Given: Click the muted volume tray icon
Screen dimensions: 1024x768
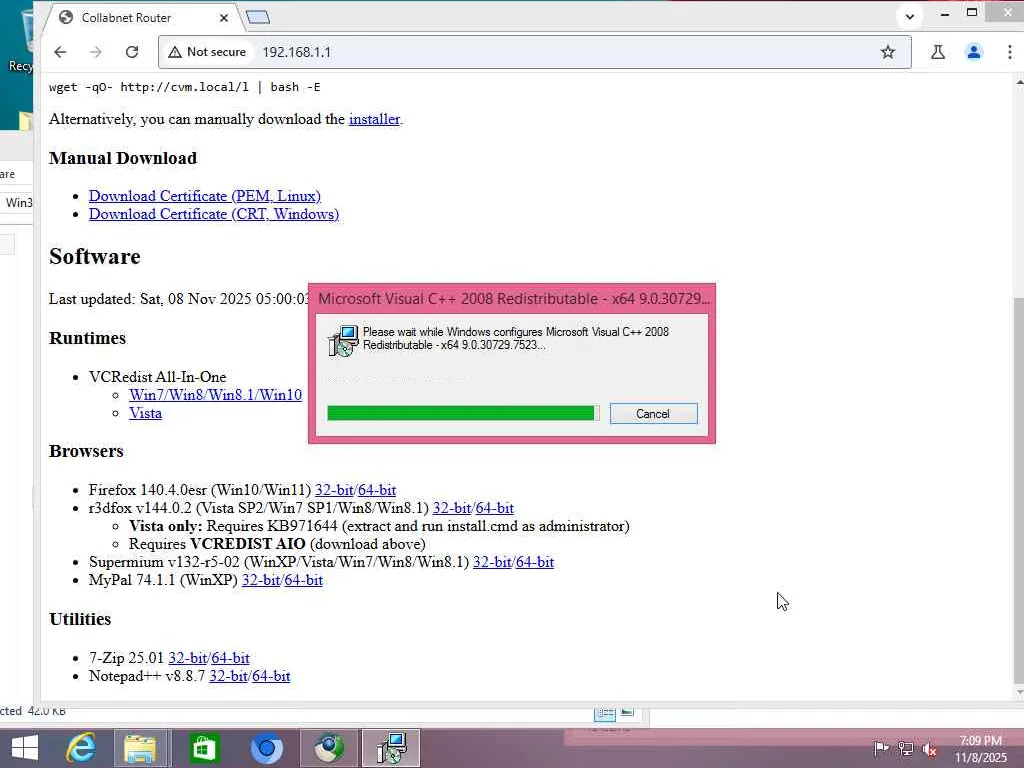Looking at the screenshot, I should (x=929, y=749).
